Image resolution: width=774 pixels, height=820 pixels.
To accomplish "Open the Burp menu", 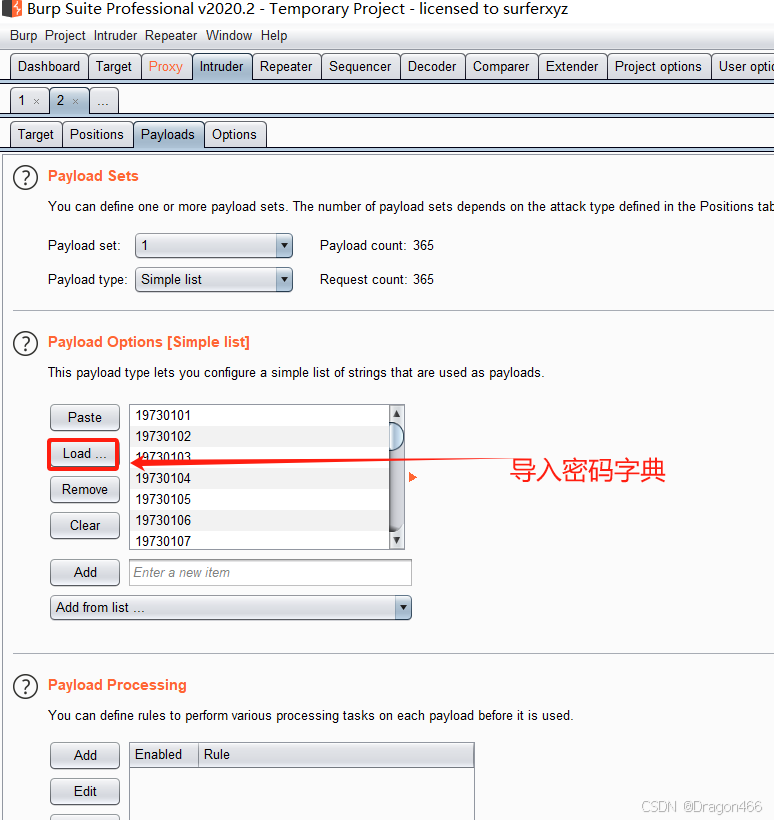I will pos(24,36).
